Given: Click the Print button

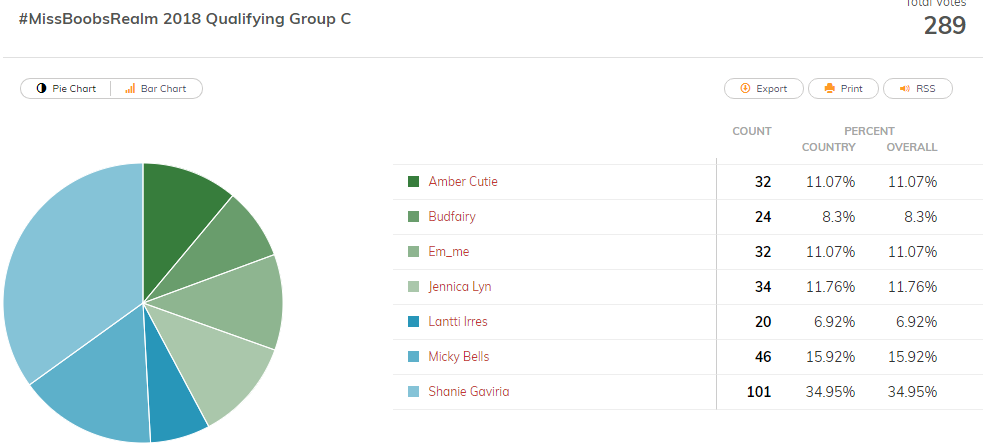Looking at the screenshot, I should [x=843, y=89].
